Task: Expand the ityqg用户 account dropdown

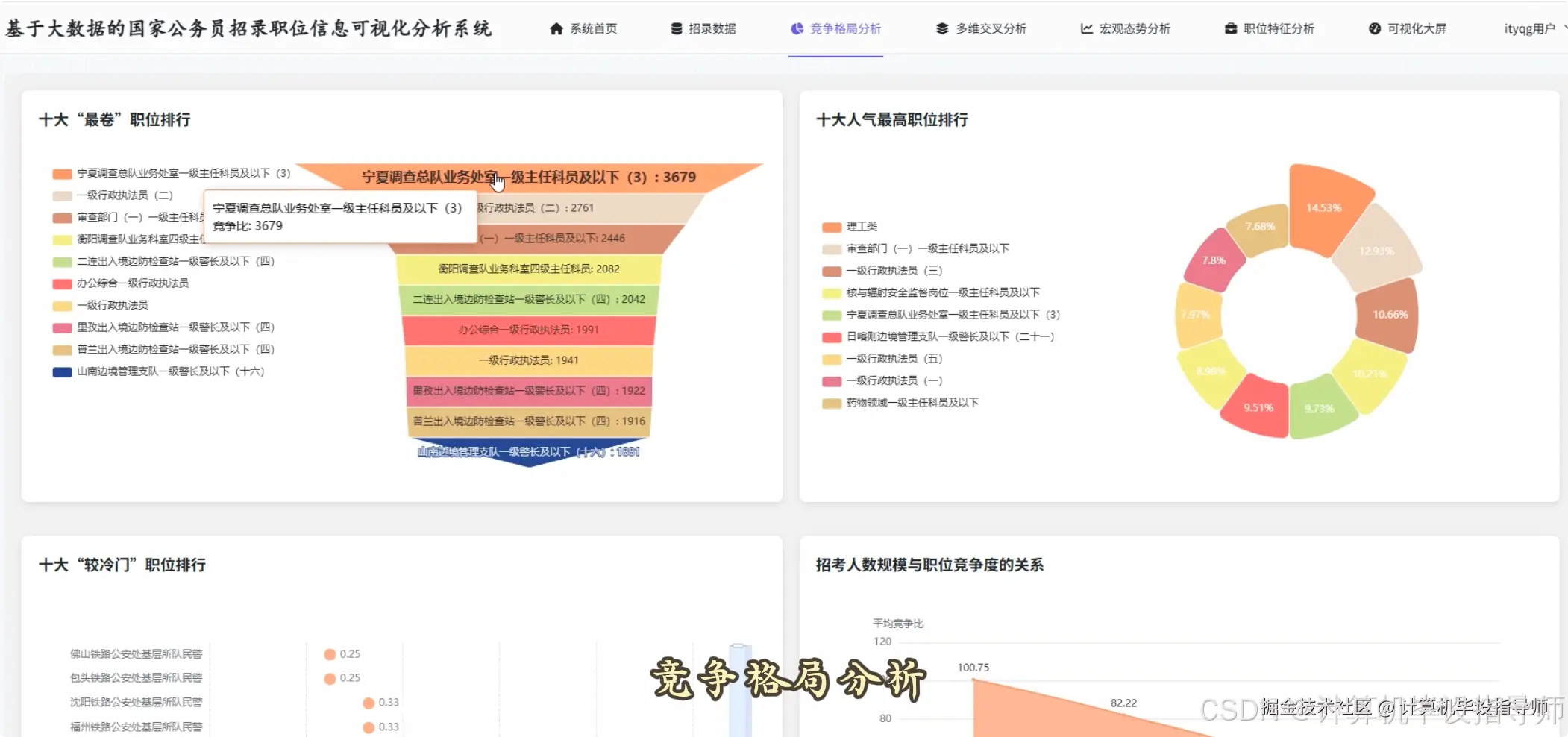Action: (x=1530, y=28)
